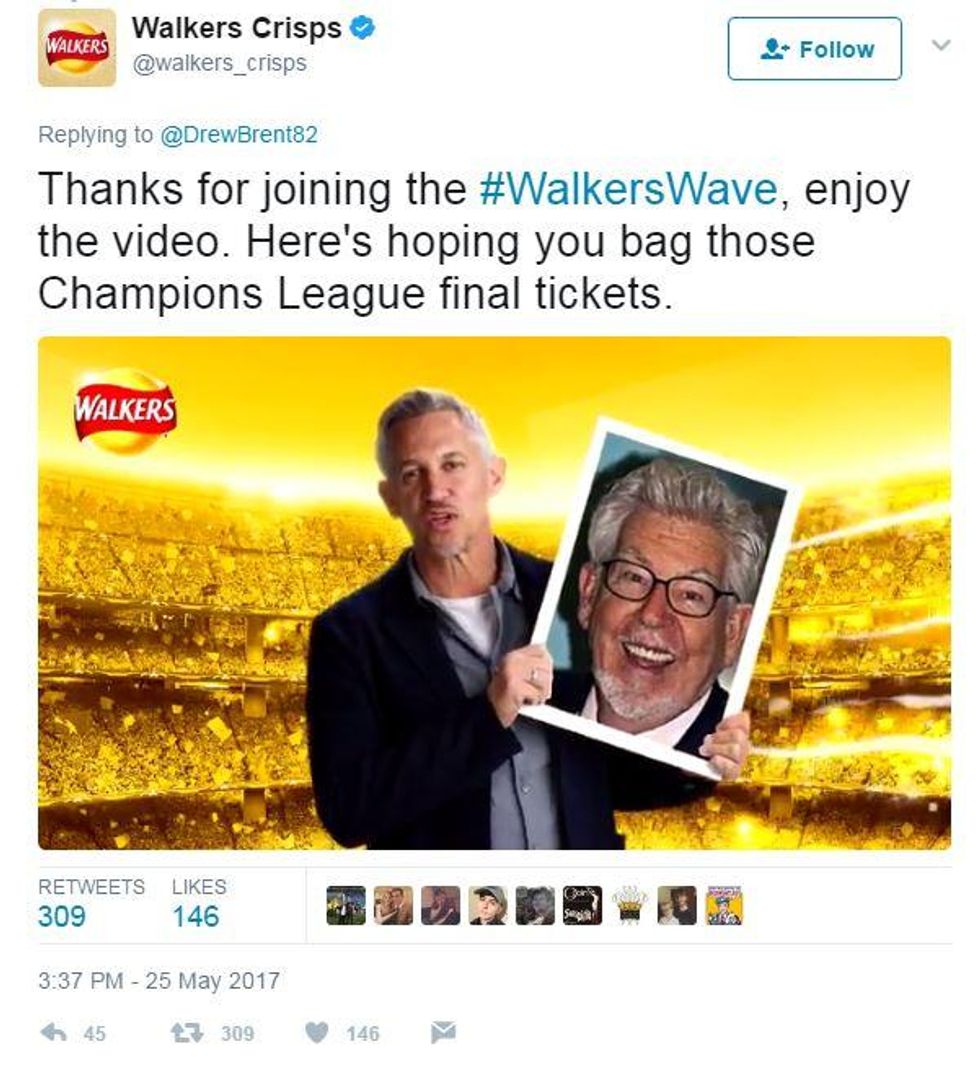This screenshot has height=1091, width=980.
Task: Like the tweet with heart icon
Action: click(317, 1033)
